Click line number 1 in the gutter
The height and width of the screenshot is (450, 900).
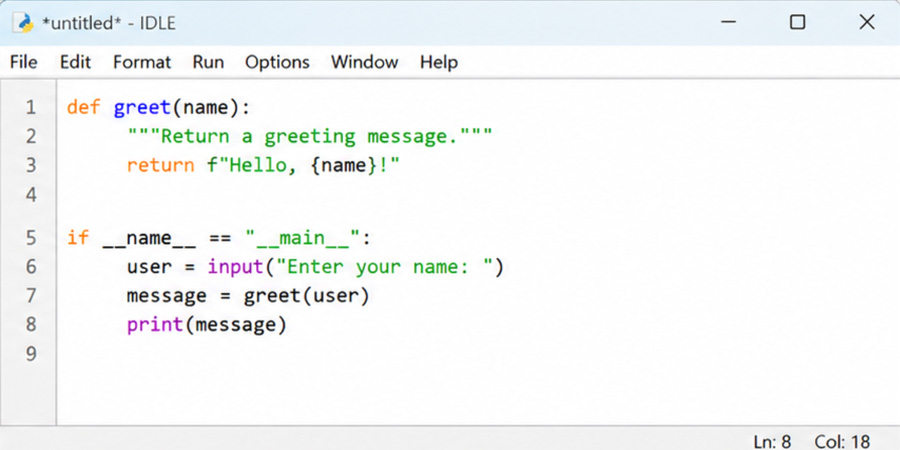click(x=30, y=107)
